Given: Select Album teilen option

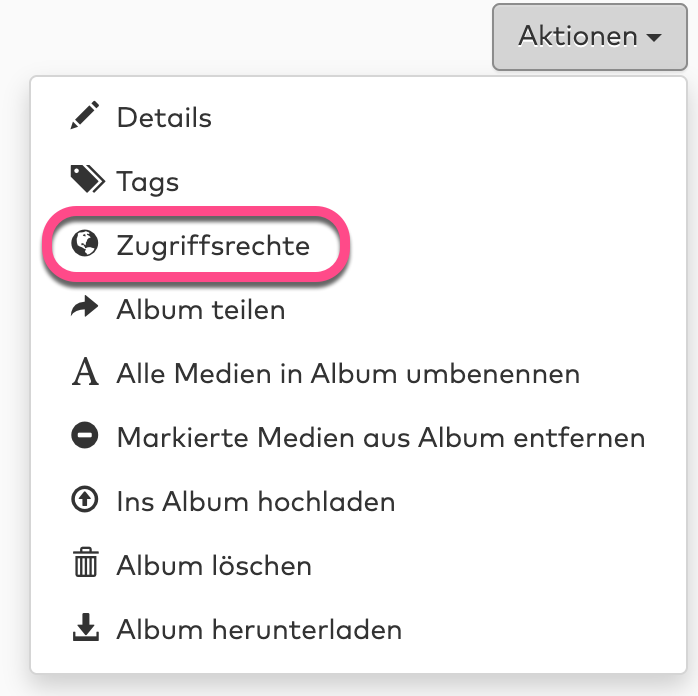Looking at the screenshot, I should pyautogui.click(x=201, y=310).
